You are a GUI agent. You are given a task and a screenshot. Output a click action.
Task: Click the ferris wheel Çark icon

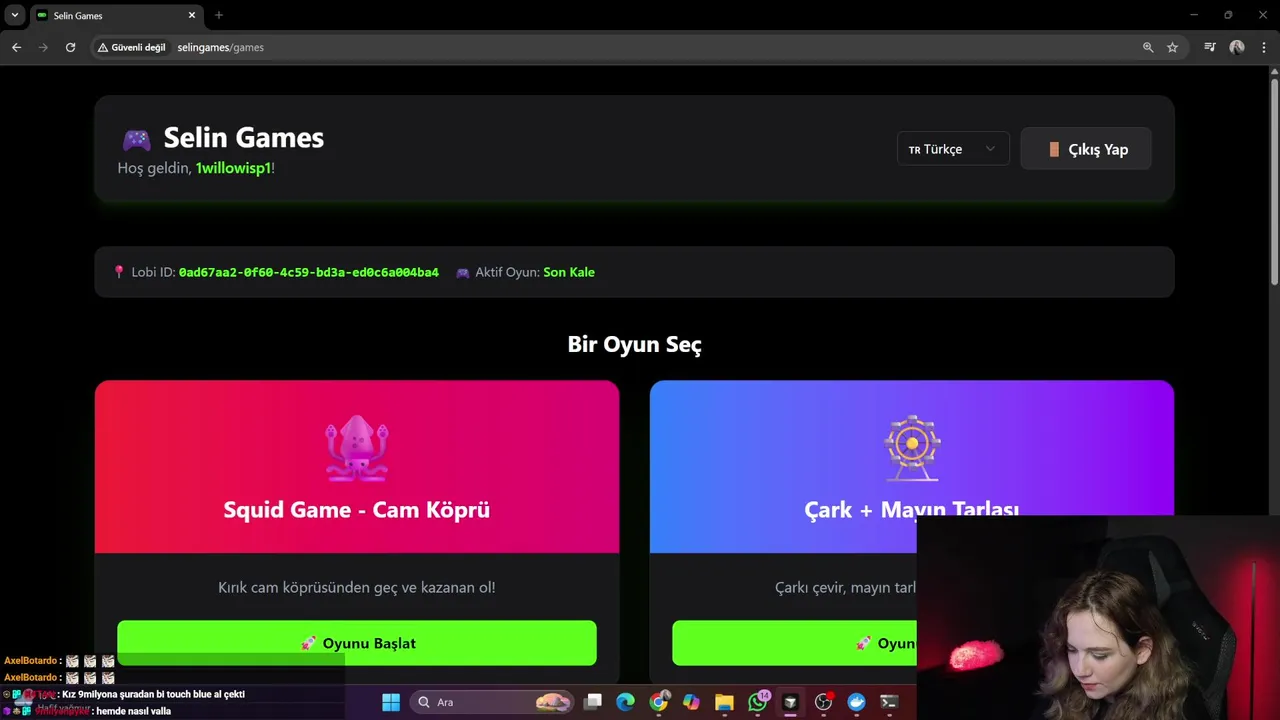912,448
